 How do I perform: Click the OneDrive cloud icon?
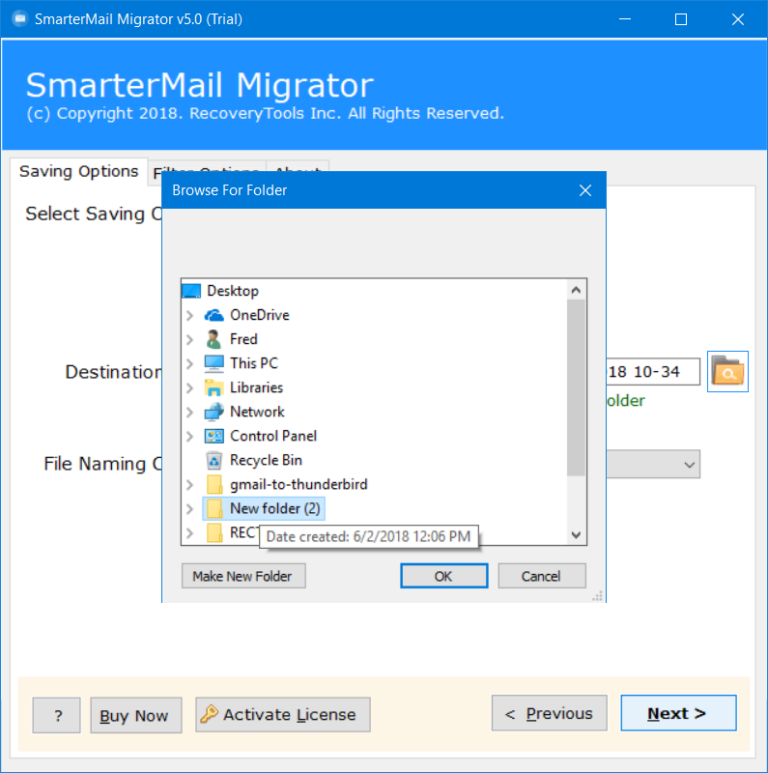[x=214, y=315]
